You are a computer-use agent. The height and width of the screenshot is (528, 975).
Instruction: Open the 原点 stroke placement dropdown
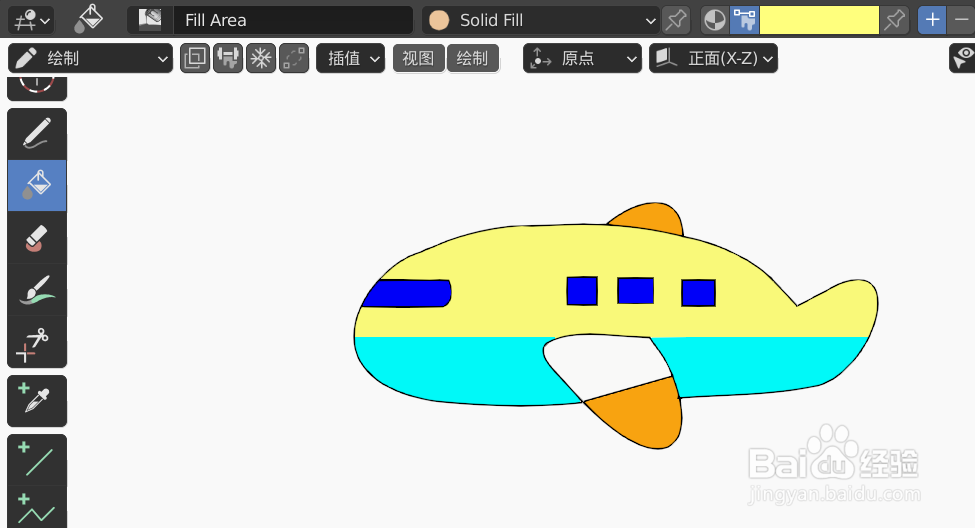(x=582, y=58)
